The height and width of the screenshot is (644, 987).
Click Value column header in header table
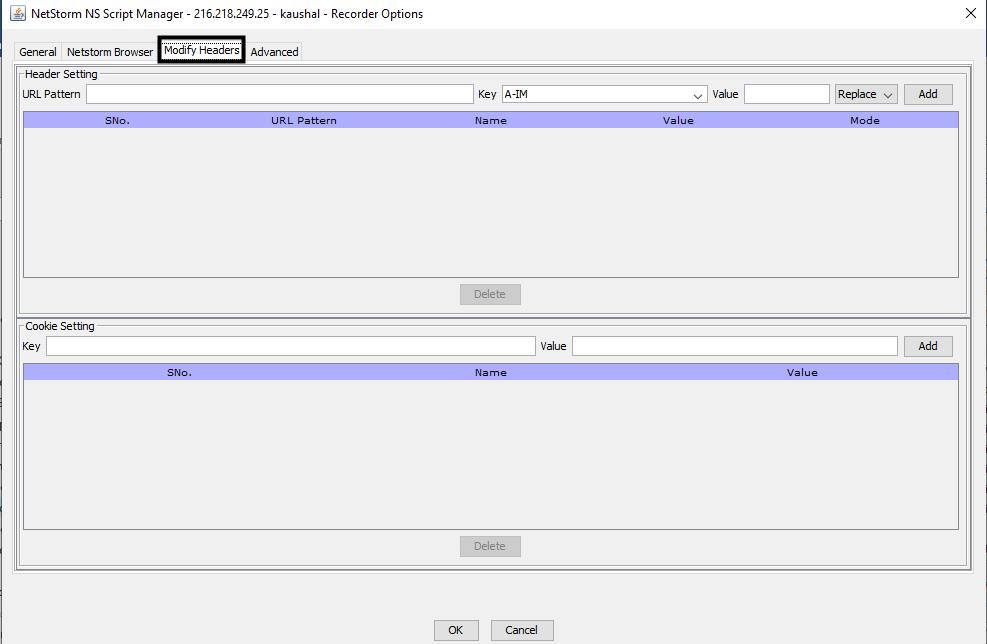click(678, 120)
